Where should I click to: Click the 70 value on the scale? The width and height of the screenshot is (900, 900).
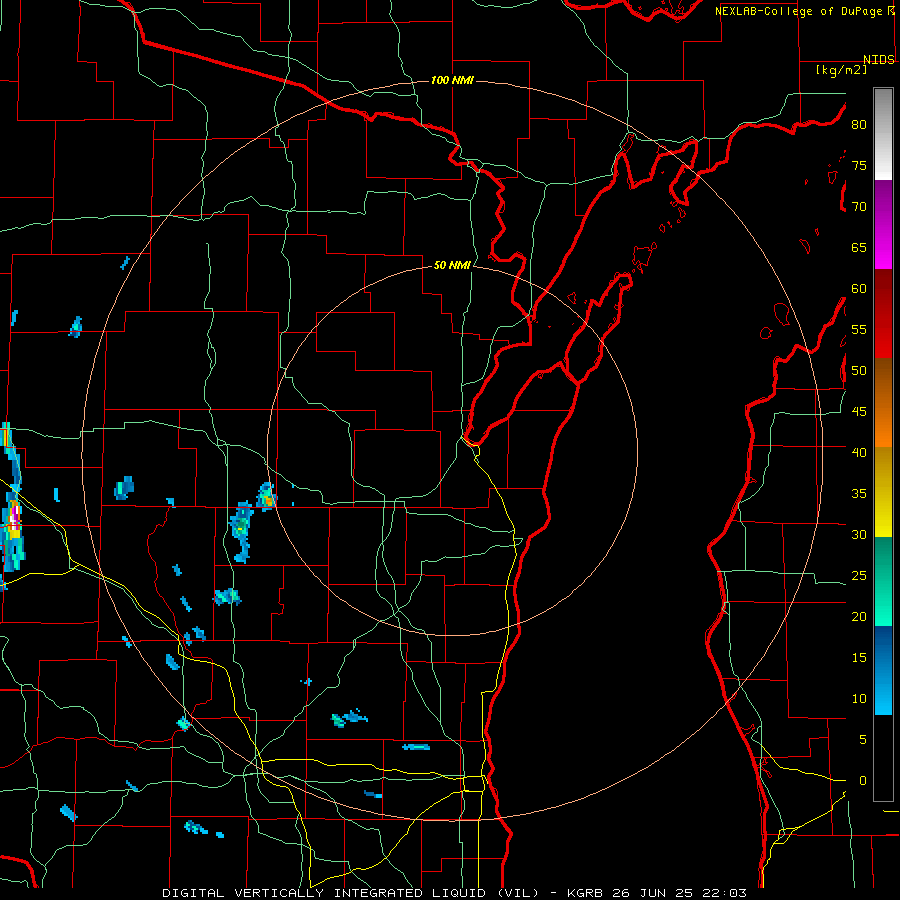[x=859, y=207]
